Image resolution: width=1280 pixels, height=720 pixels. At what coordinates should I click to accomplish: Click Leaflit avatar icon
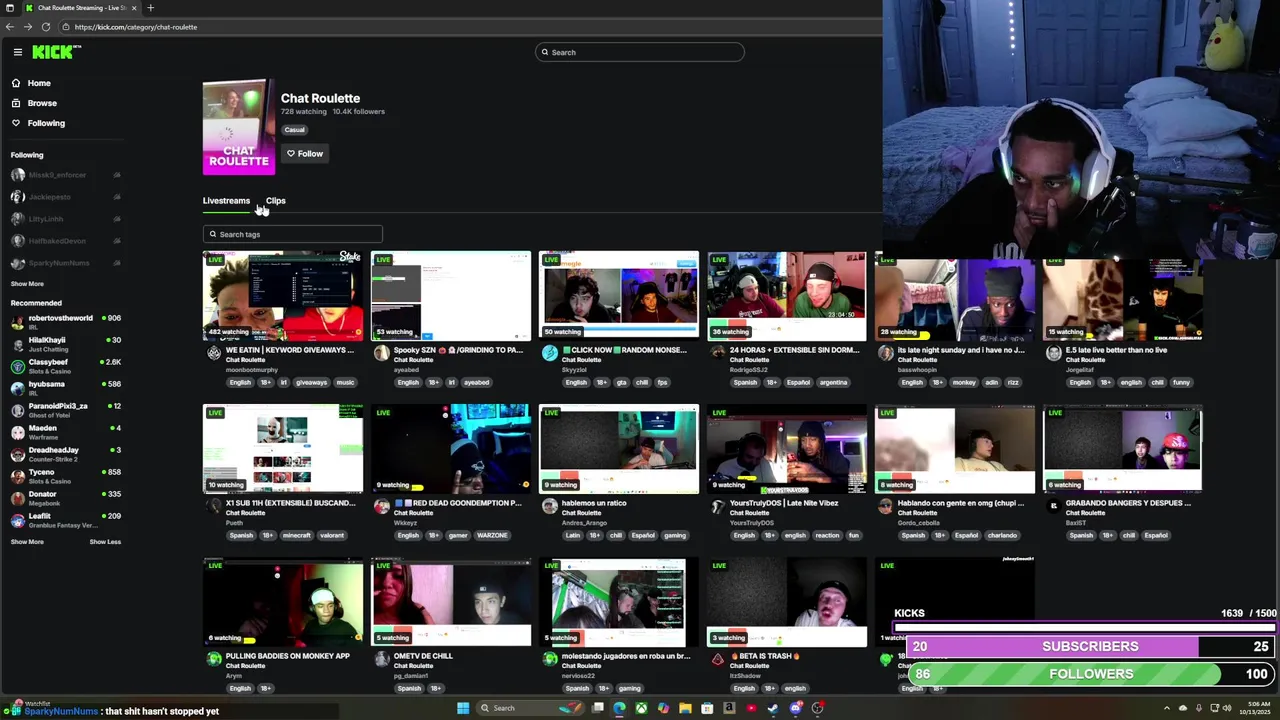(18, 520)
